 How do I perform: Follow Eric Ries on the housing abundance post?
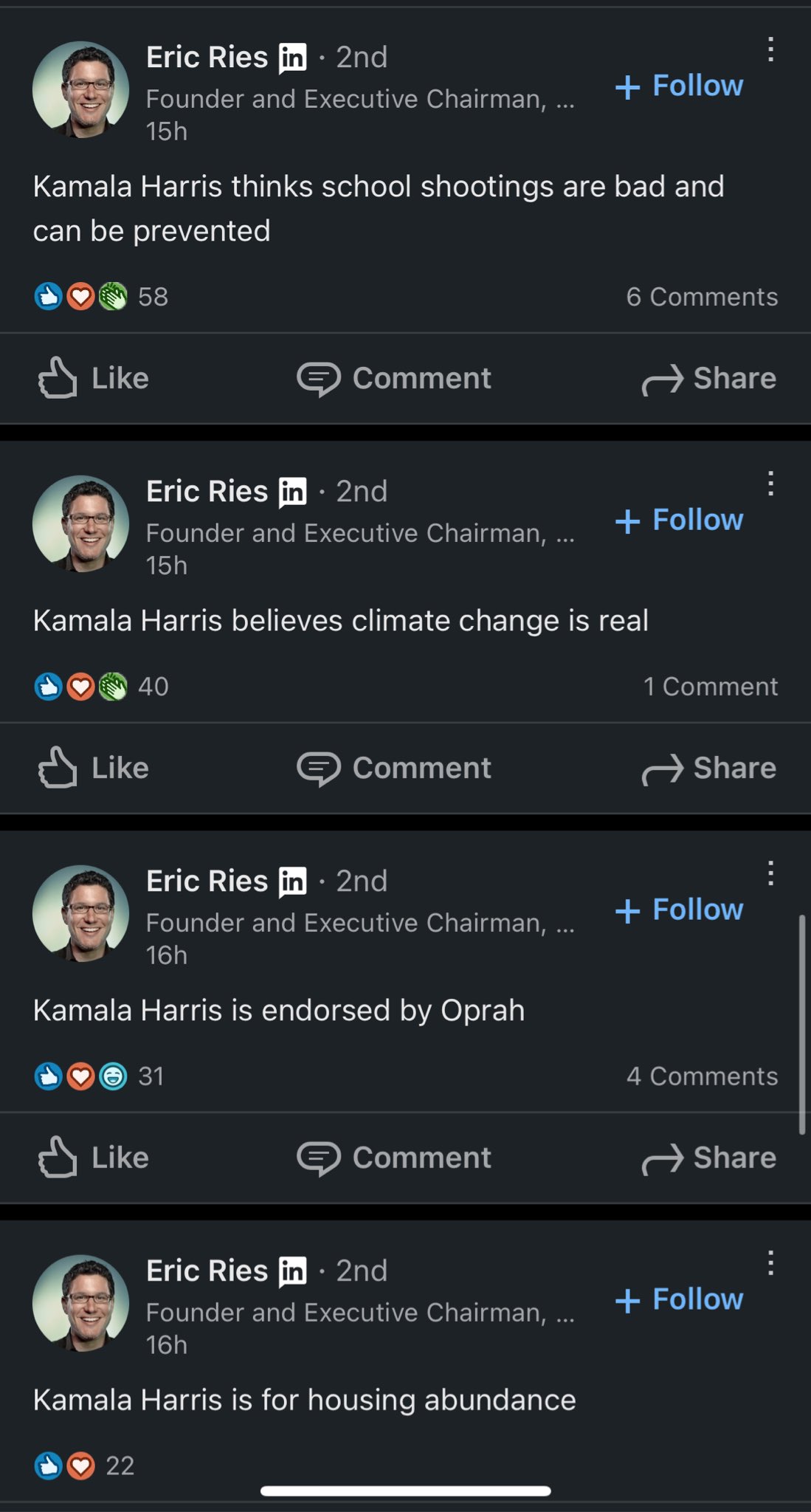[680, 1299]
